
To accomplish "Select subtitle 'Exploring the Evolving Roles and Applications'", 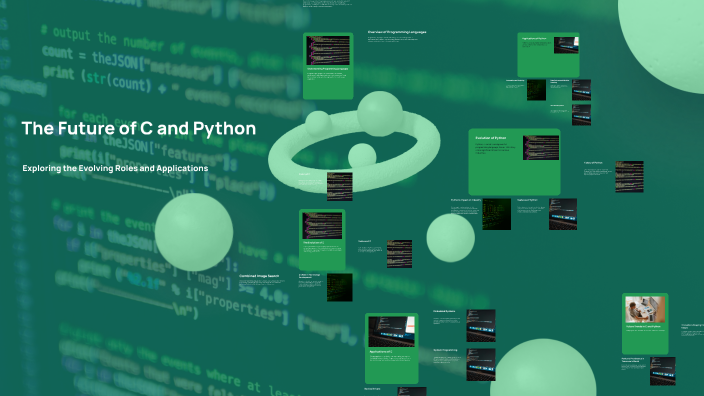I will 115,168.
